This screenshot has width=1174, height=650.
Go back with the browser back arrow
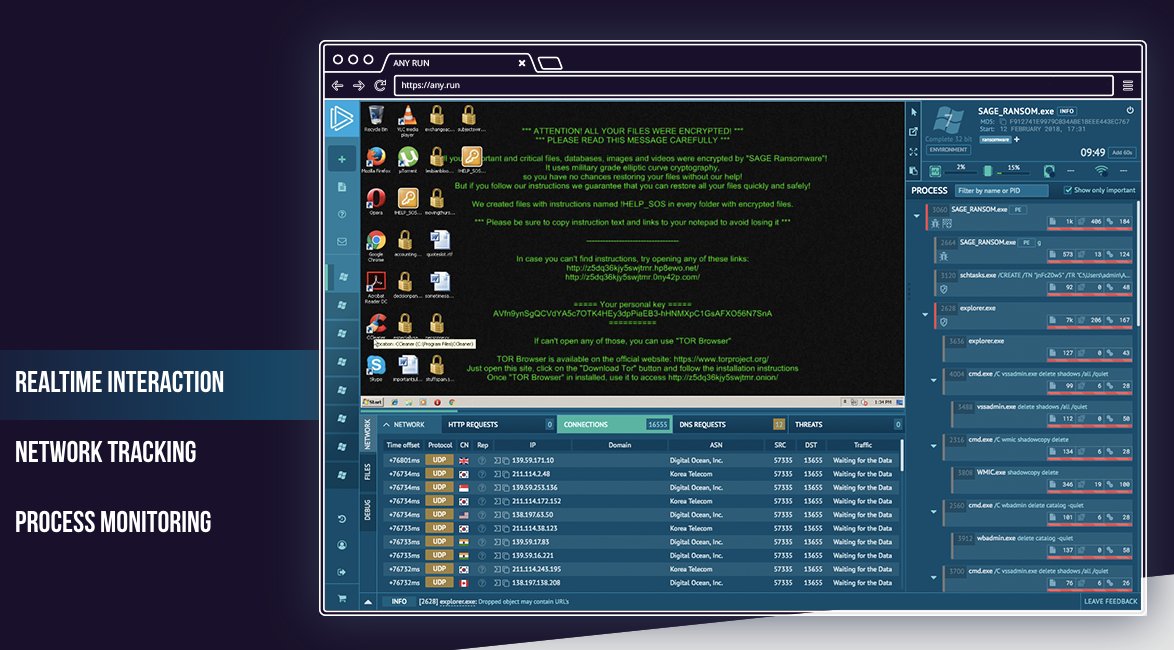[x=338, y=85]
